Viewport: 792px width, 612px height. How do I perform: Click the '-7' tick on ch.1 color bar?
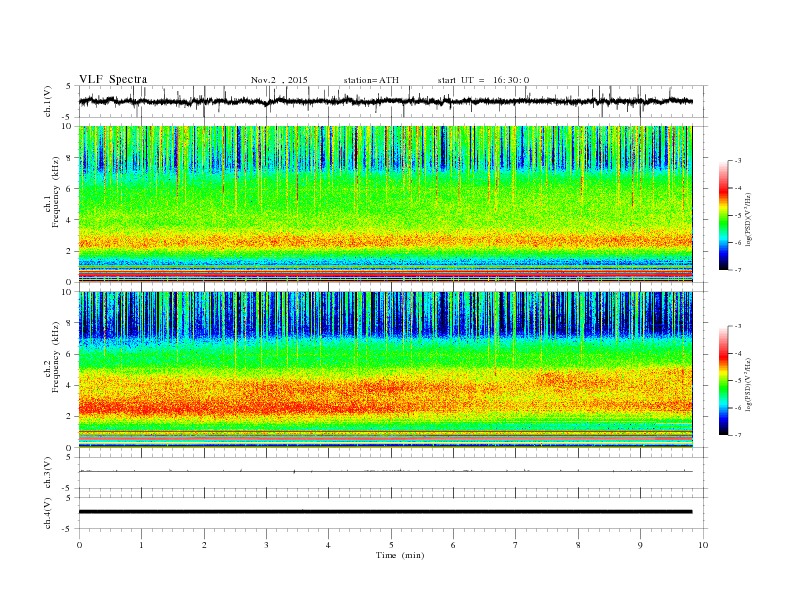(738, 270)
